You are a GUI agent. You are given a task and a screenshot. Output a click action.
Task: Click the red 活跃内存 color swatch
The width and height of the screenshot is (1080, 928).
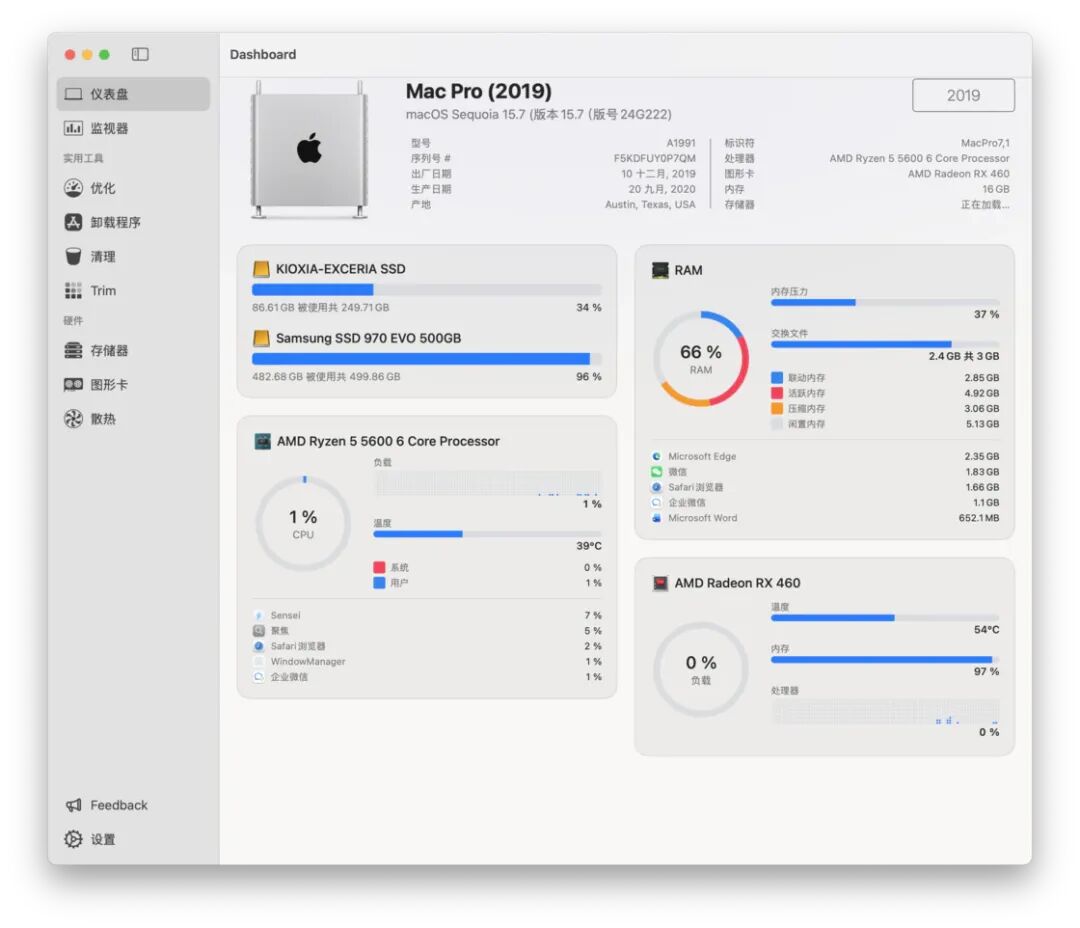tap(777, 393)
